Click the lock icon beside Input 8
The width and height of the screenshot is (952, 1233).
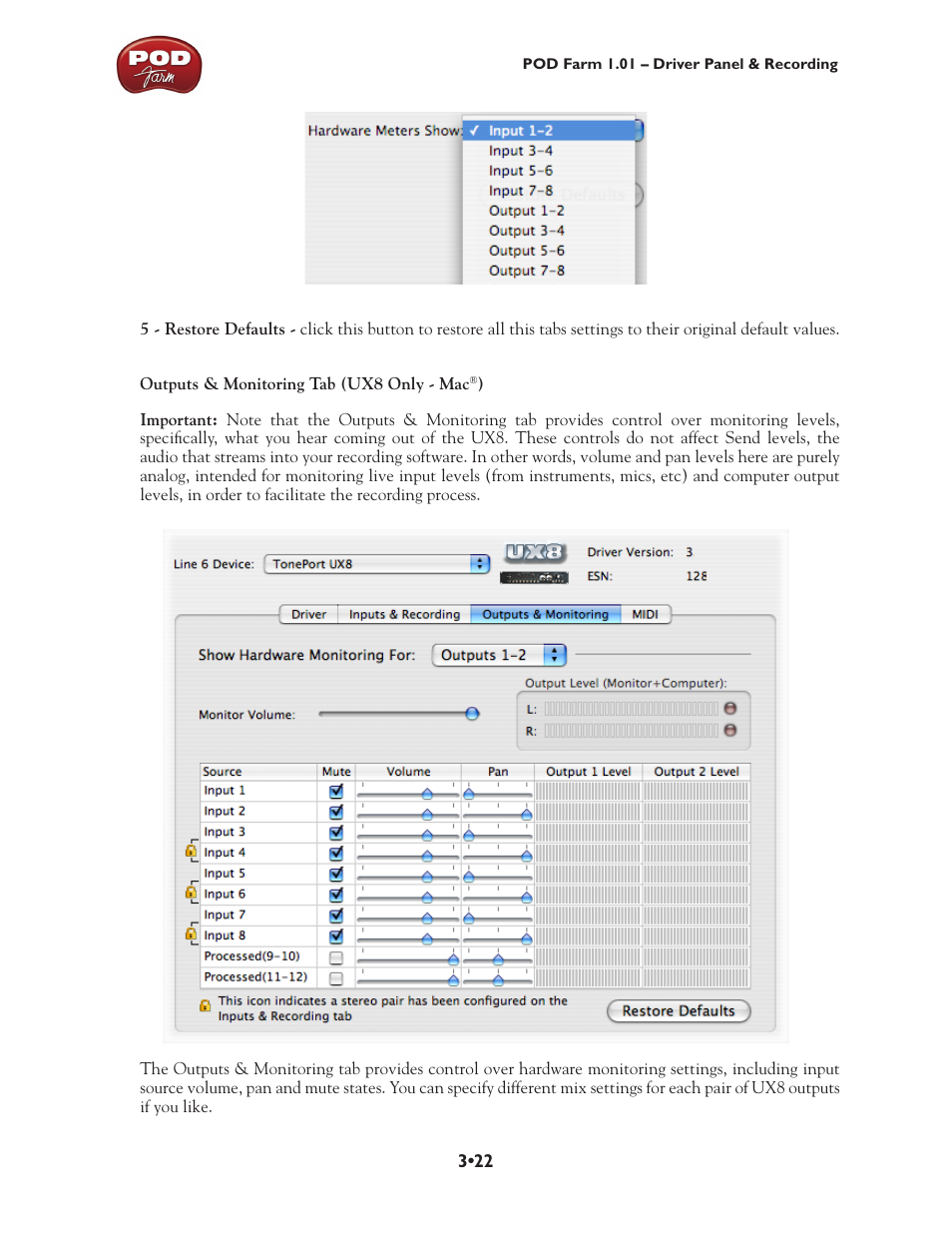point(191,934)
